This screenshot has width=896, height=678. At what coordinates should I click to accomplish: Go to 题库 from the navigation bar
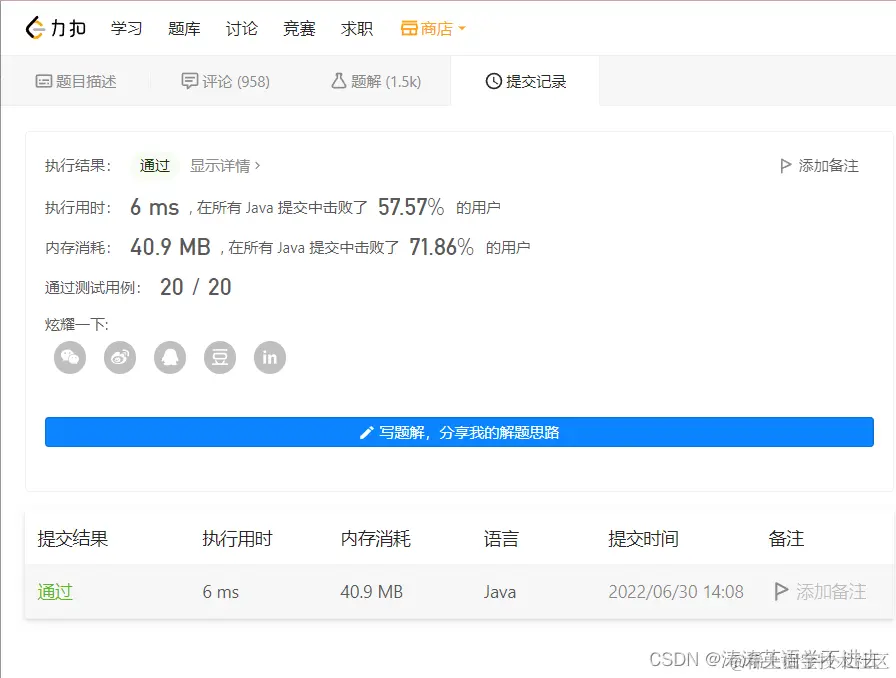click(184, 29)
